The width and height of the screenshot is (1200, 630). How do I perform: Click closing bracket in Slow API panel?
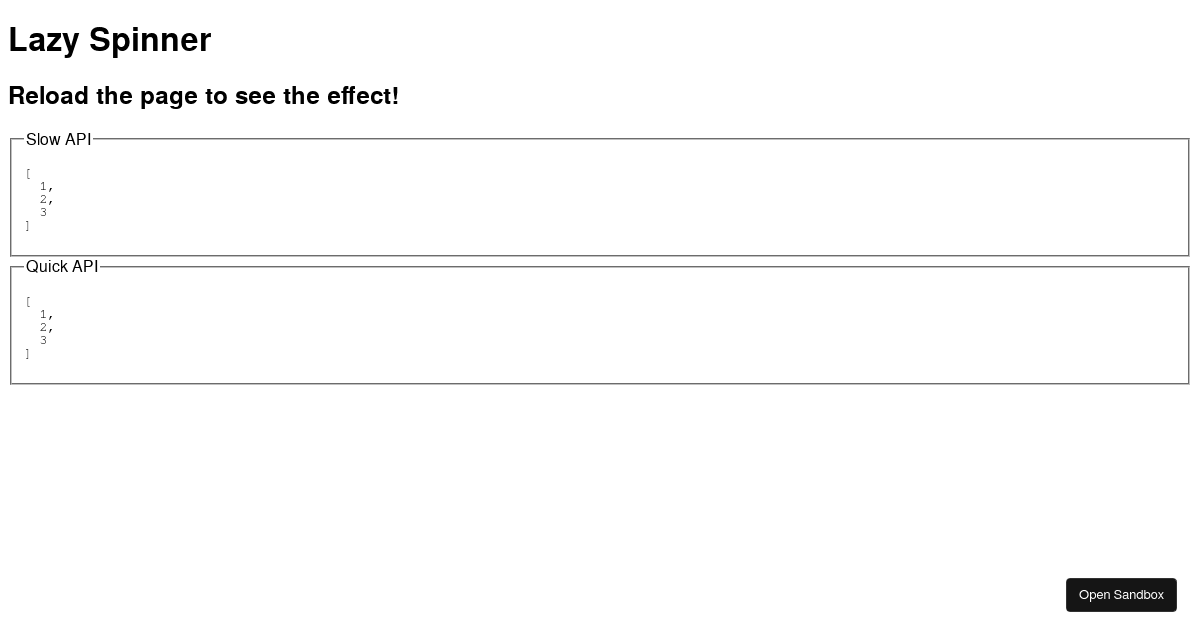click(x=28, y=225)
